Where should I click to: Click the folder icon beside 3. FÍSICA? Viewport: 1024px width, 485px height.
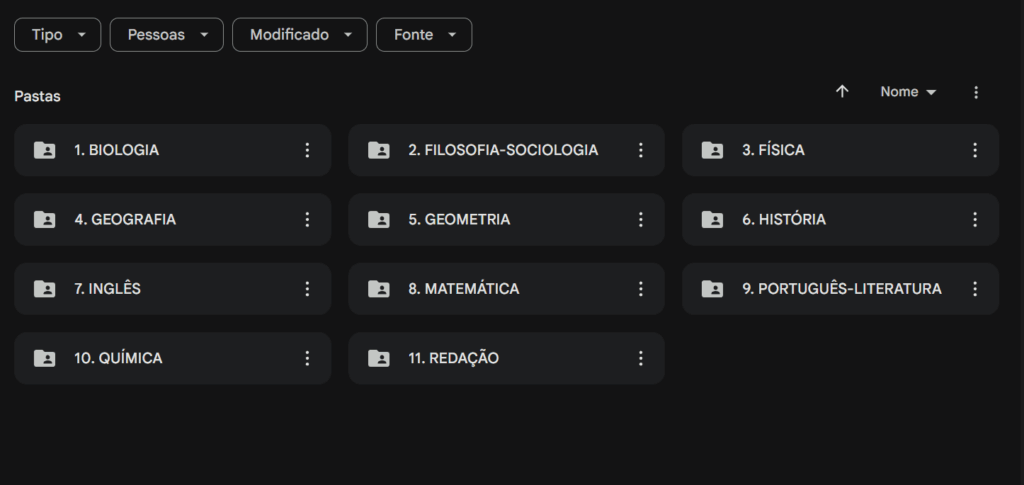click(712, 150)
